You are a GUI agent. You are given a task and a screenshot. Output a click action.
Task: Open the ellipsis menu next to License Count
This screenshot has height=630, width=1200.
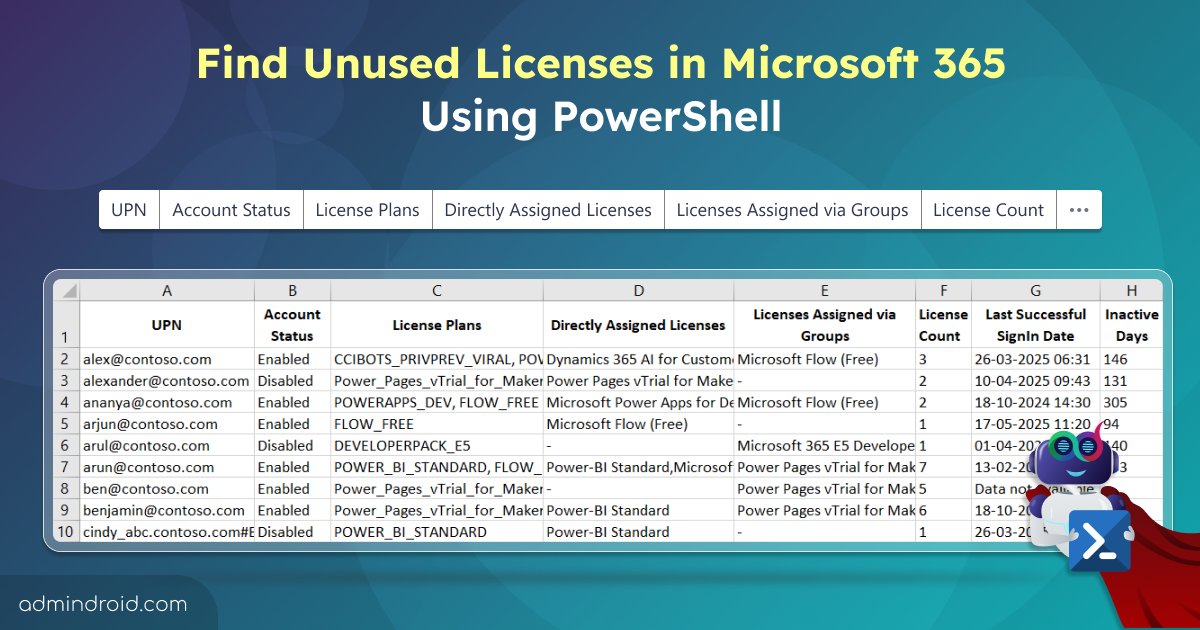click(1079, 209)
